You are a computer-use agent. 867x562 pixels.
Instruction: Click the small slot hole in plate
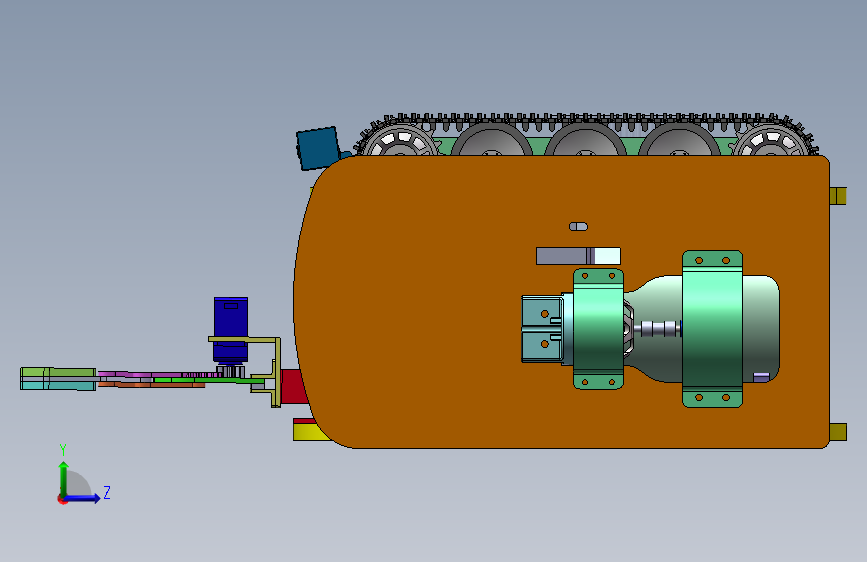click(578, 226)
